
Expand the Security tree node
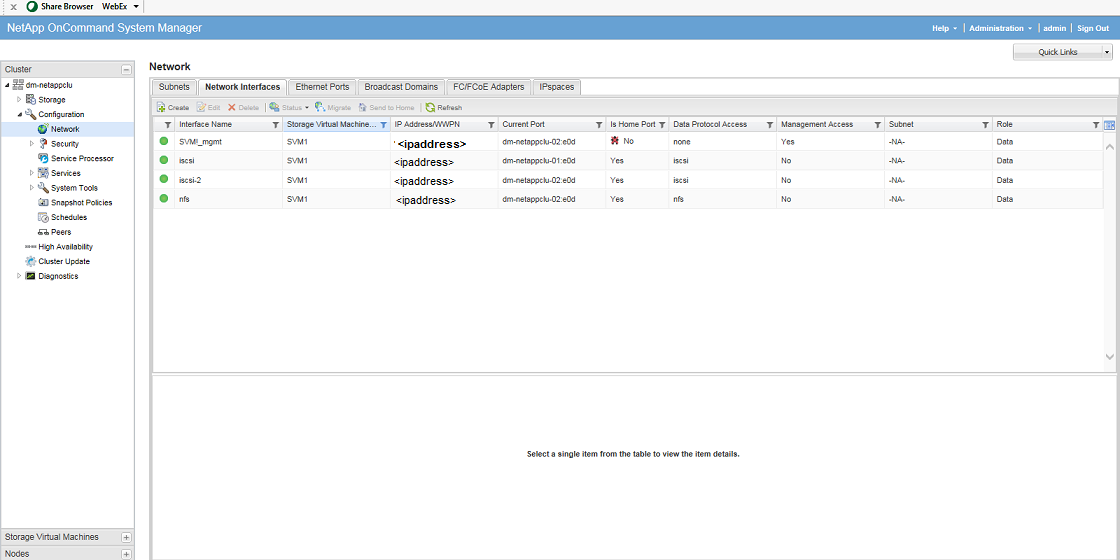pyautogui.click(x=31, y=144)
